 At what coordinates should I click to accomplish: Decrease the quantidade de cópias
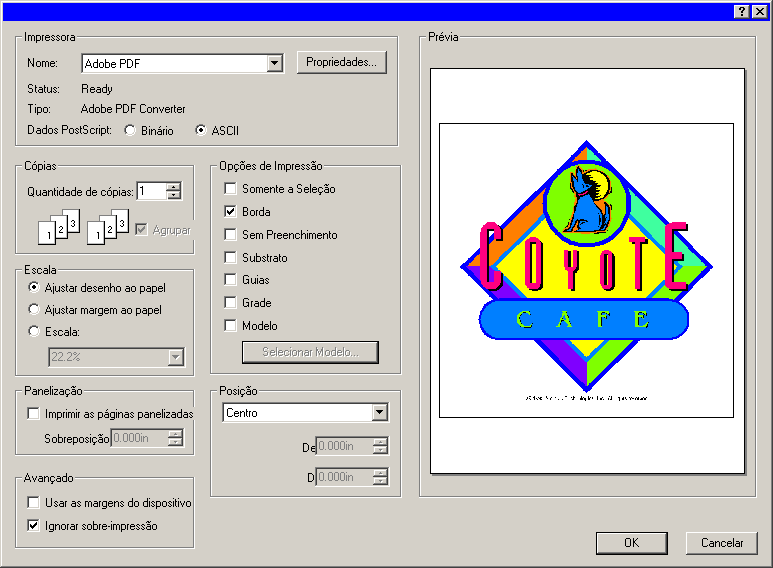tap(174, 195)
